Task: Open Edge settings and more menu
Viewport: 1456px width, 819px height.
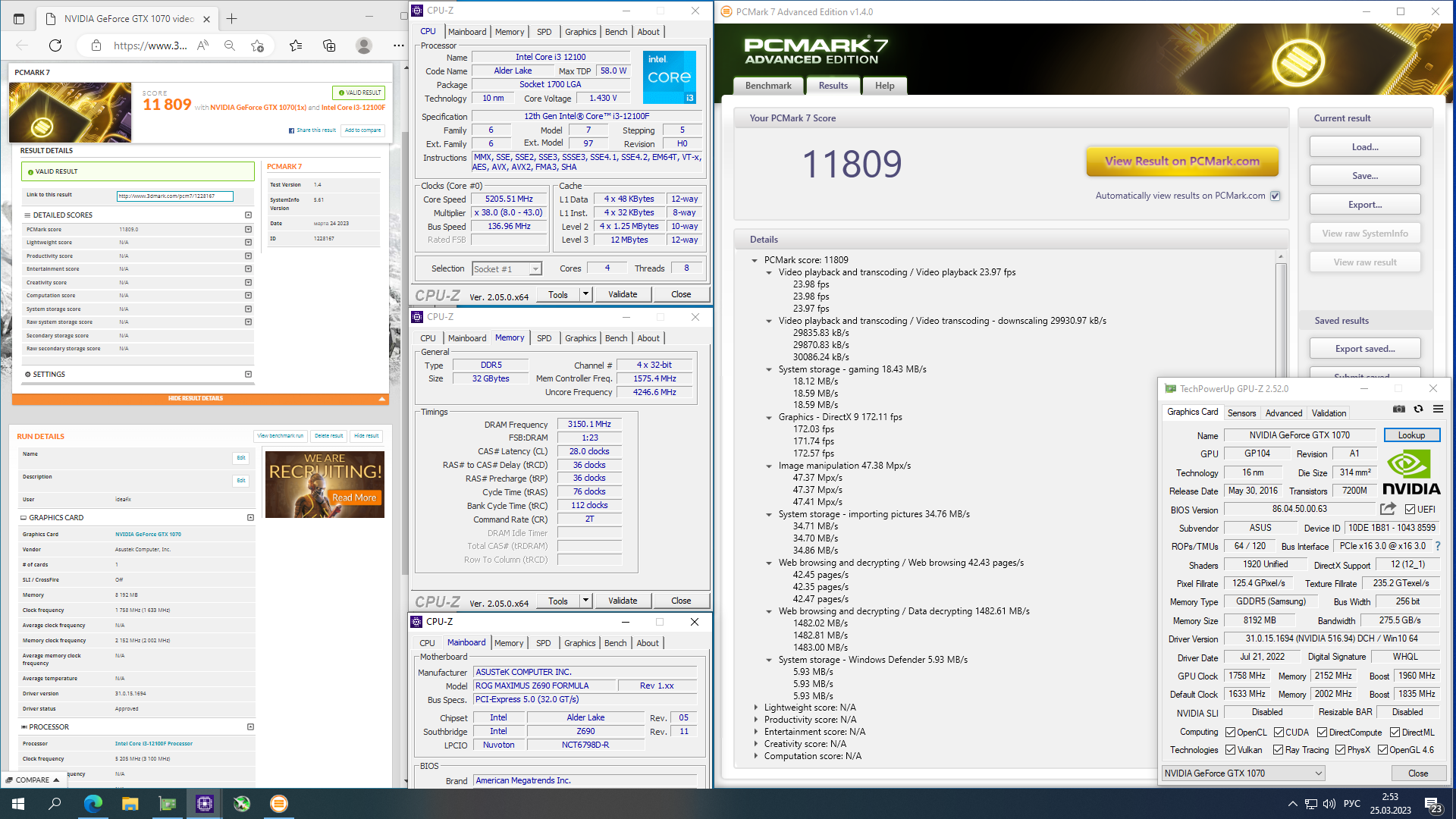Action: coord(398,45)
